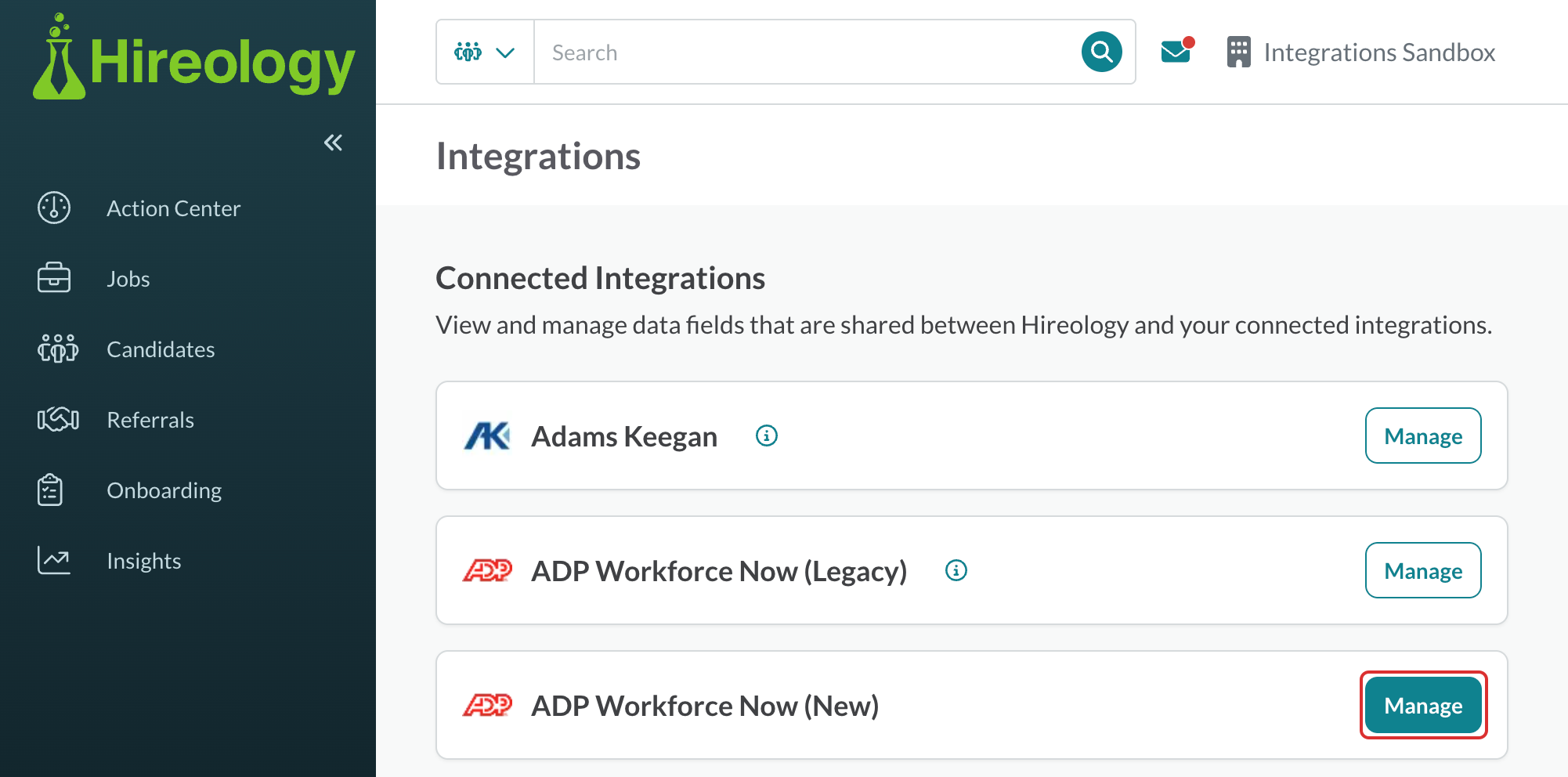Click ADP Workforce Now (Legacy) title text
This screenshot has height=777, width=1568.
coord(719,571)
